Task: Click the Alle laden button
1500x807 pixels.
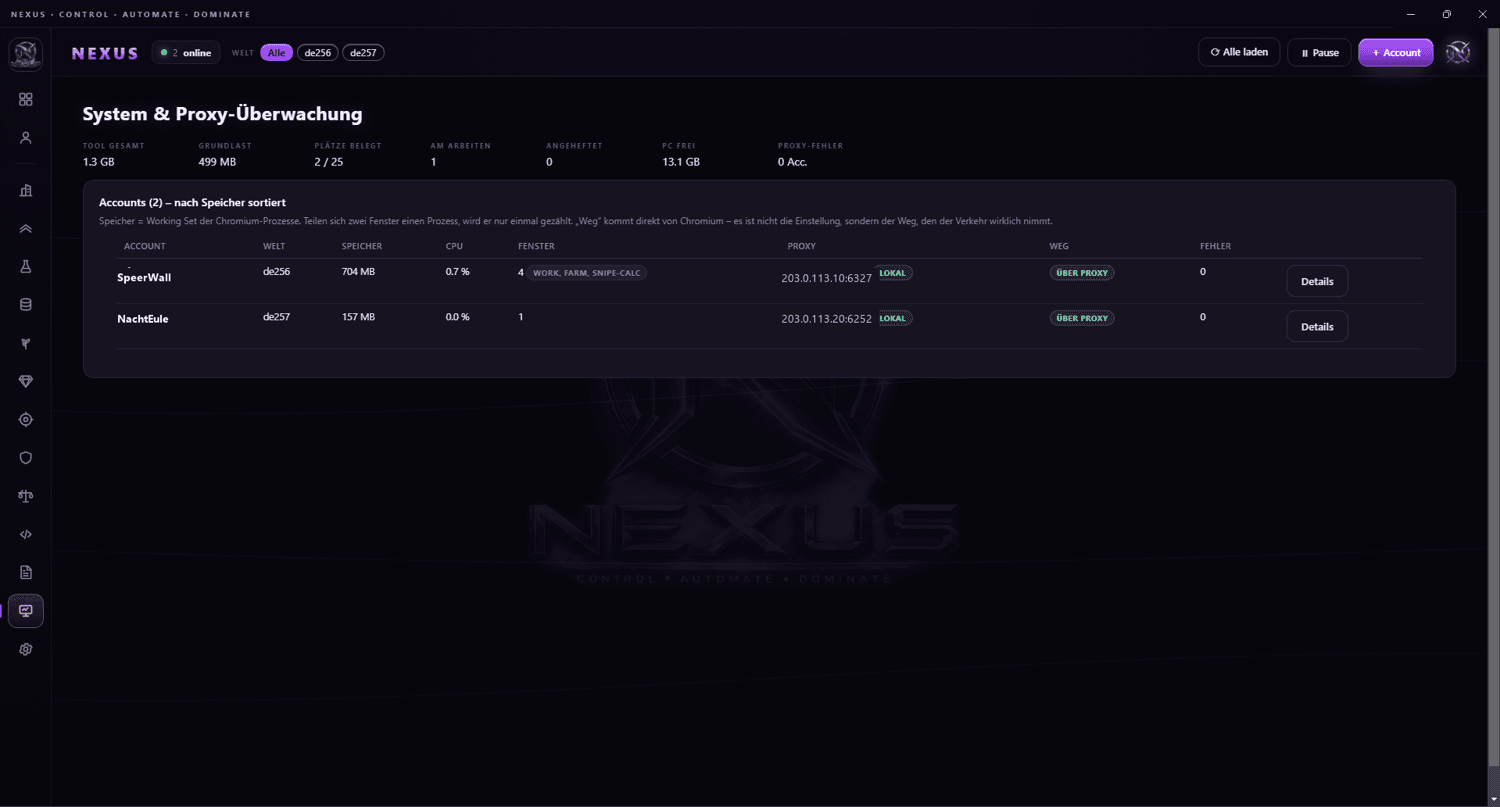Action: (1239, 52)
